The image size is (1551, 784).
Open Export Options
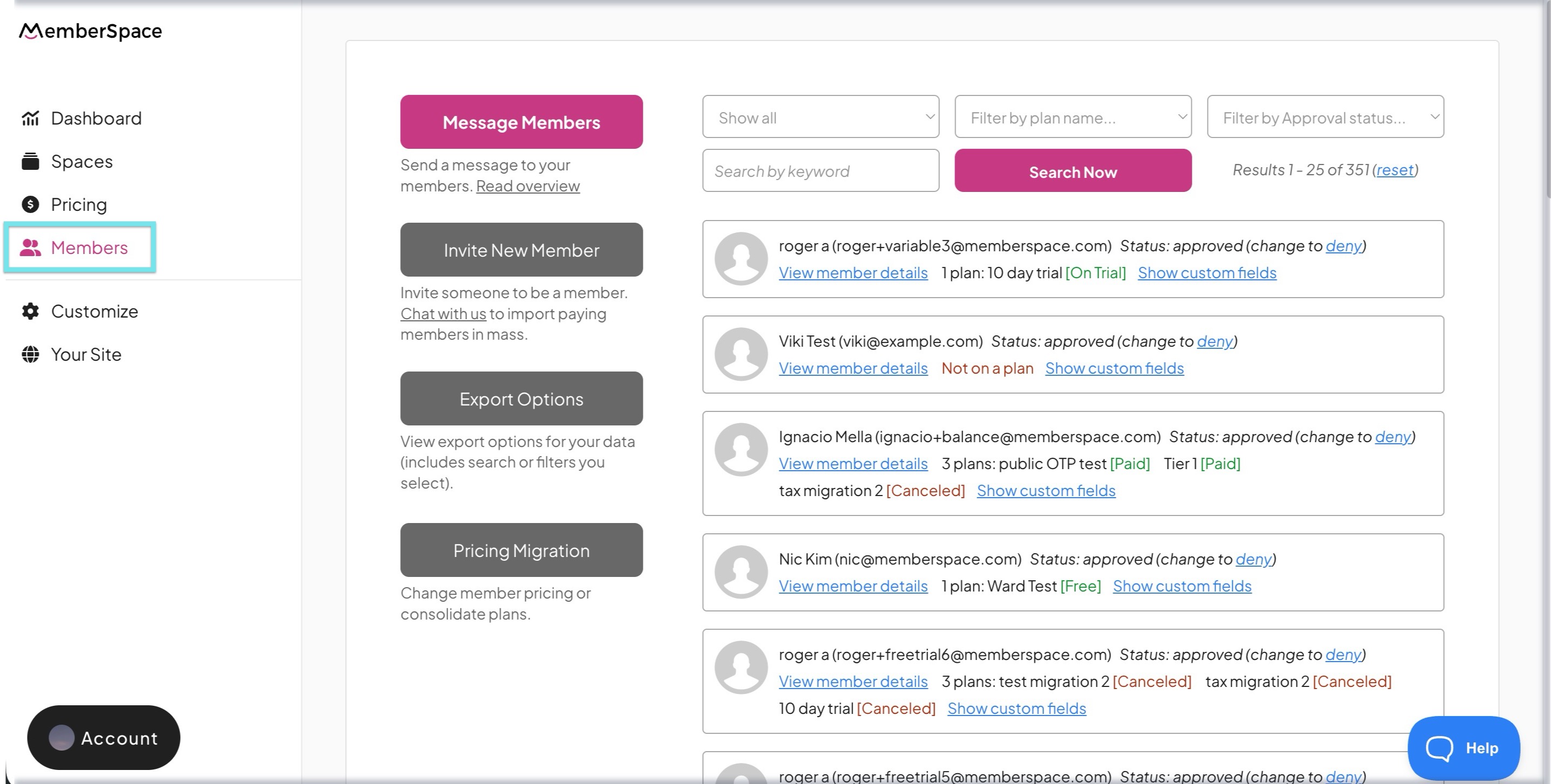[x=521, y=398]
